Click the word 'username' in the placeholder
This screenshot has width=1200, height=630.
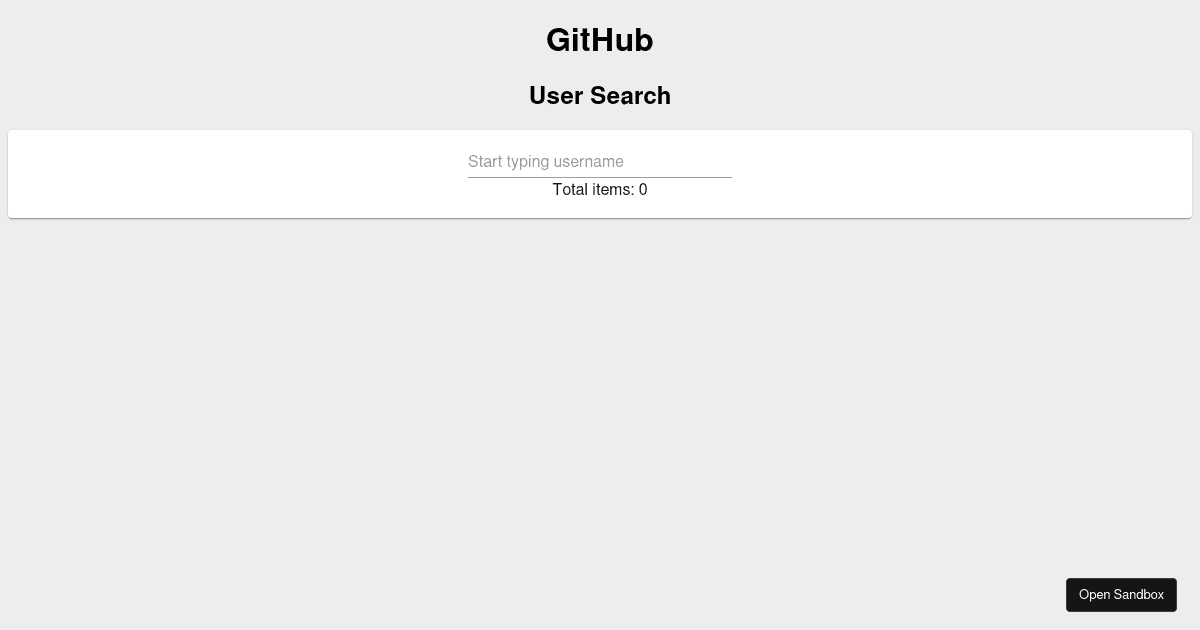coord(589,162)
